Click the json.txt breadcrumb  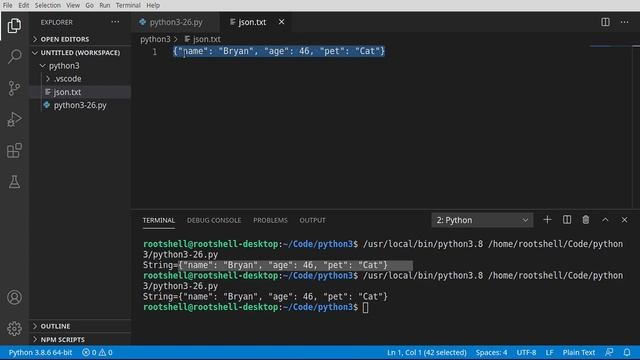[207, 39]
